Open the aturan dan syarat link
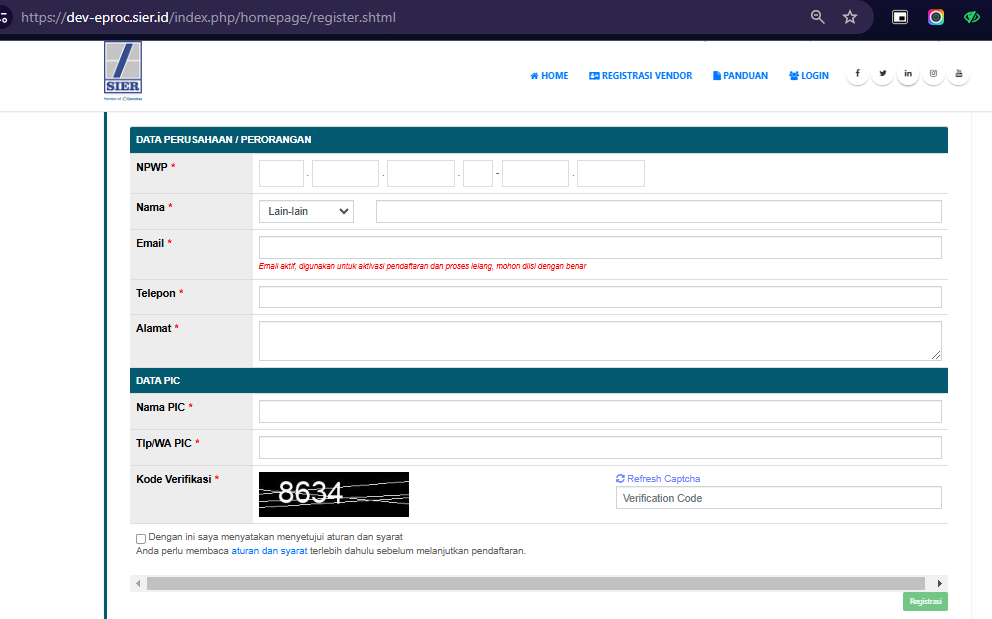The width and height of the screenshot is (992, 619). pyautogui.click(x=269, y=551)
